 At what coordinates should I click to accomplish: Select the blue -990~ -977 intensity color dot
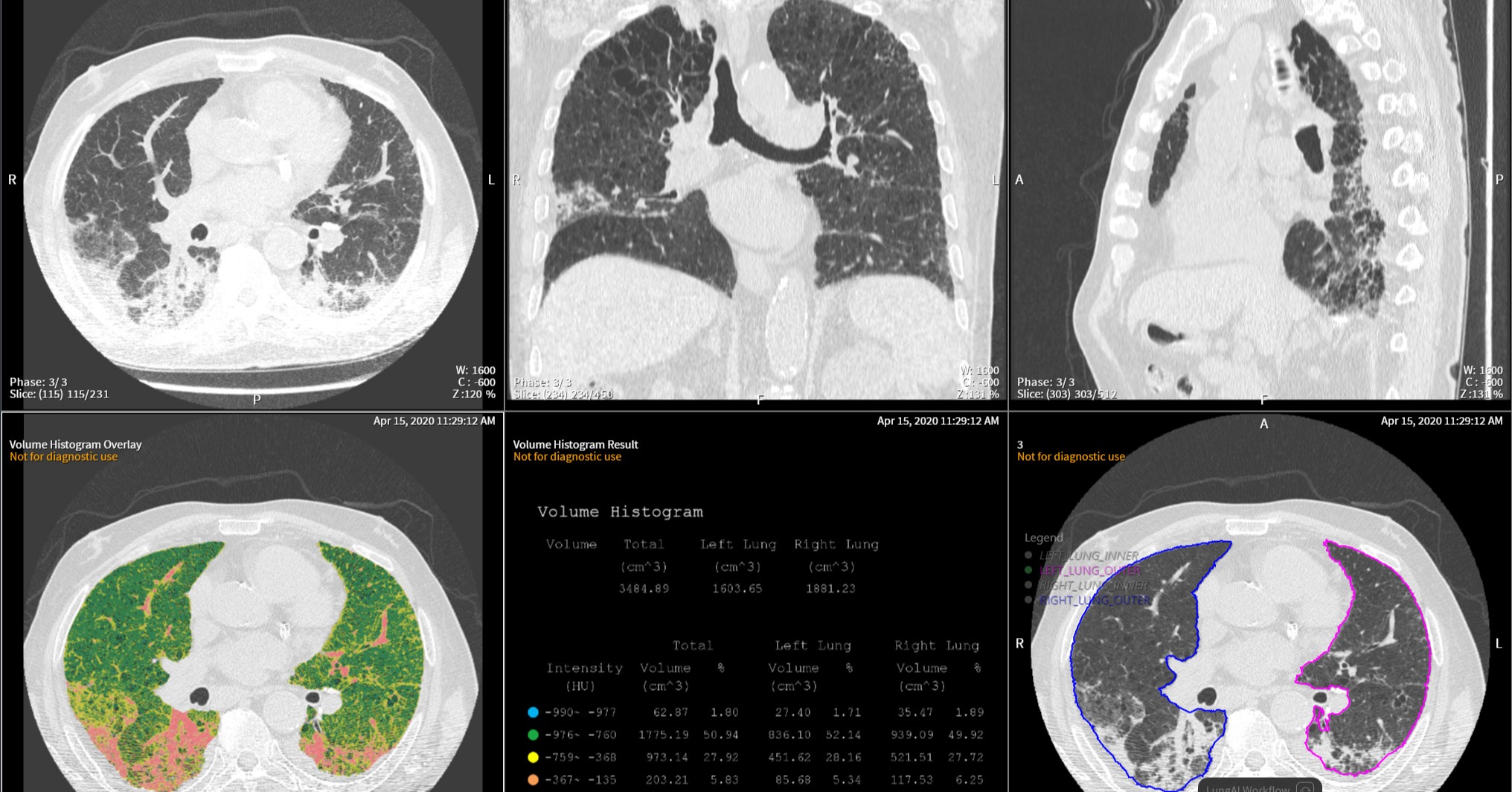(x=533, y=712)
